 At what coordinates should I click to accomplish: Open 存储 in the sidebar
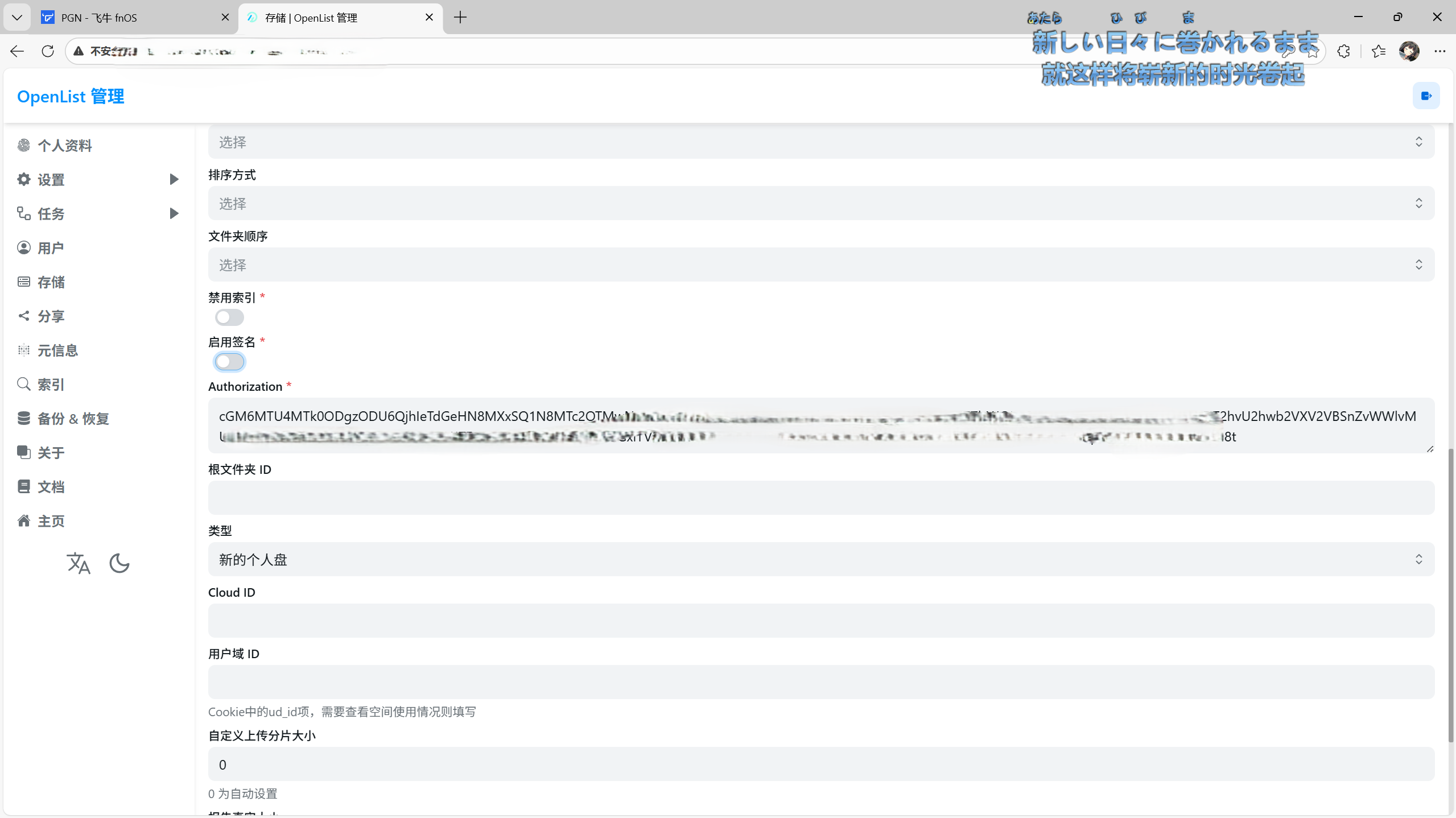tap(51, 282)
